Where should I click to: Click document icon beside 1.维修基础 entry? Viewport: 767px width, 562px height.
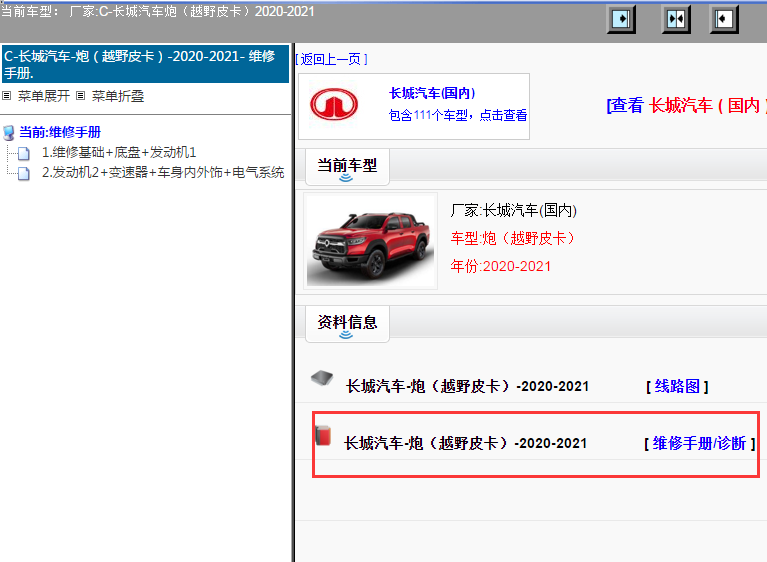[x=23, y=153]
